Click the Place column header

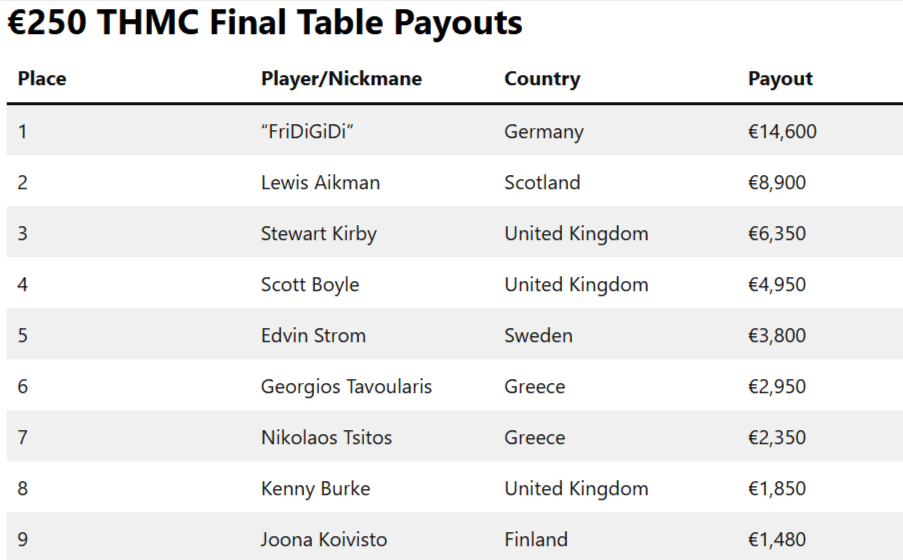(42, 79)
